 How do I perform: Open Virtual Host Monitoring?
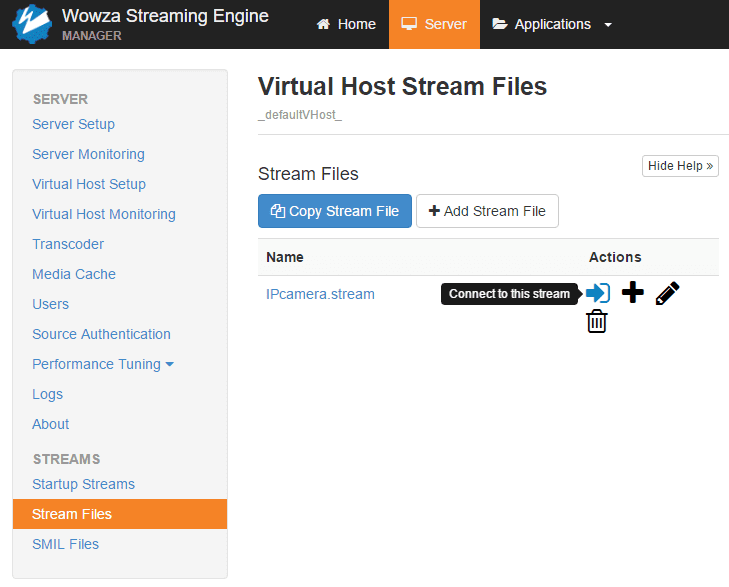(x=104, y=214)
